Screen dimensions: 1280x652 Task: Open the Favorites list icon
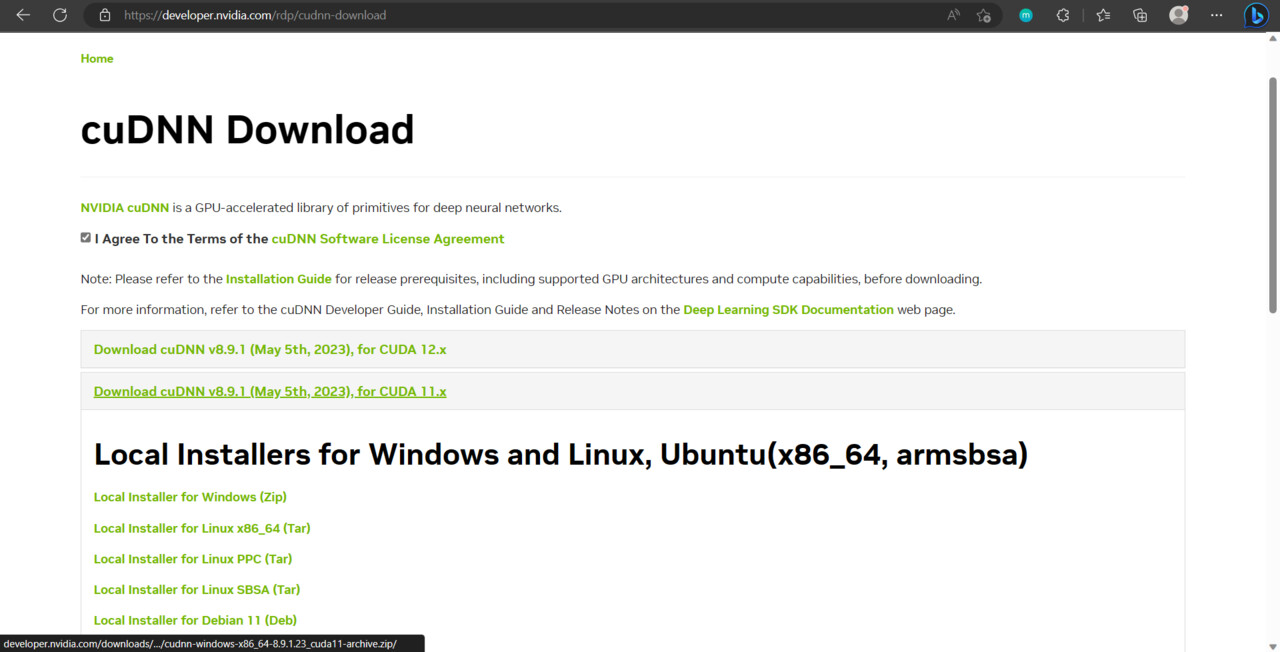[1103, 15]
